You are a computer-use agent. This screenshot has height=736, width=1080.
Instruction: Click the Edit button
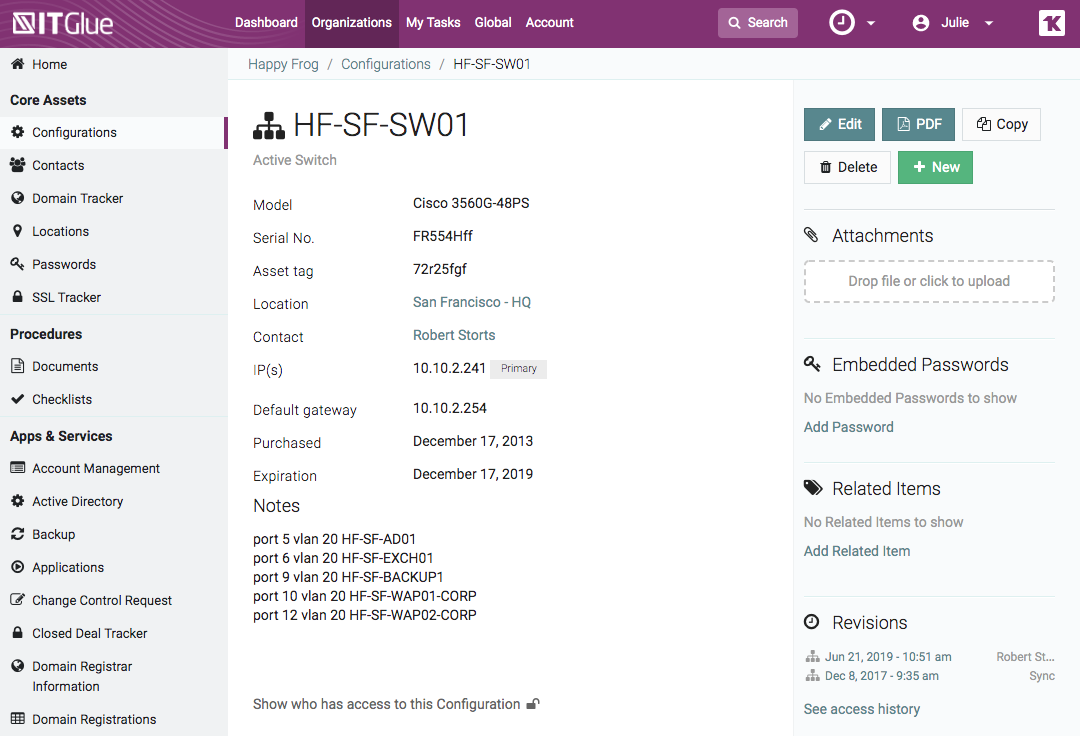tap(839, 124)
